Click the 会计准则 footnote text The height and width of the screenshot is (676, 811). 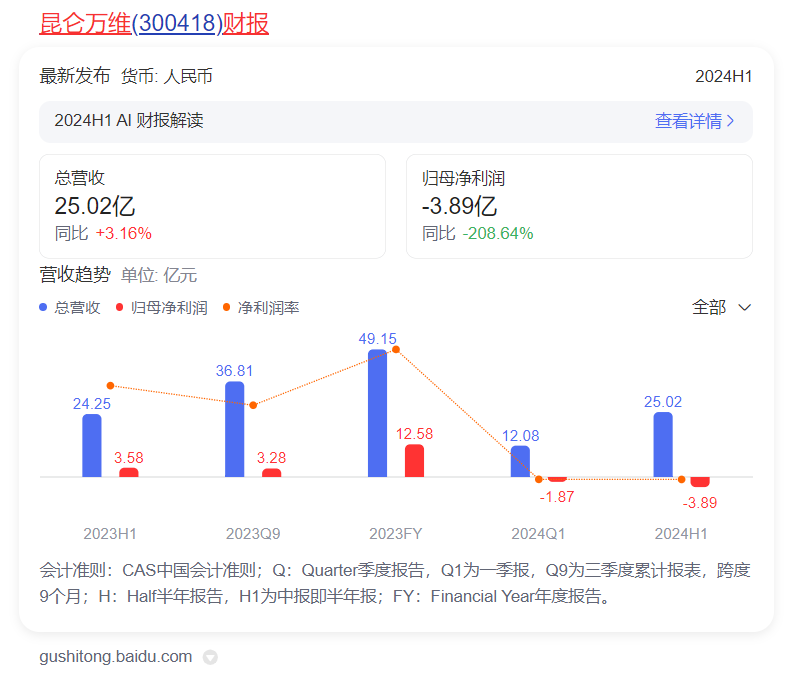pyautogui.click(x=396, y=583)
